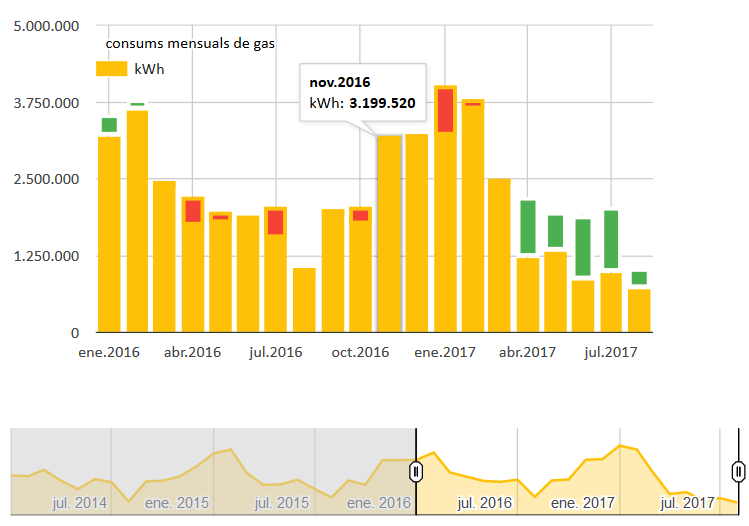Click the kWh legend label
The height and width of the screenshot is (526, 749).
coord(149,69)
